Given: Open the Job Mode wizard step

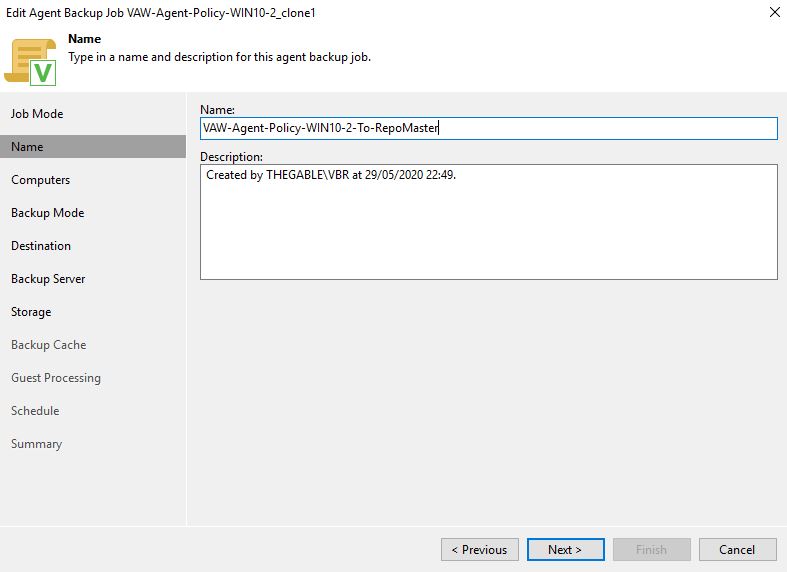Looking at the screenshot, I should pos(37,114).
